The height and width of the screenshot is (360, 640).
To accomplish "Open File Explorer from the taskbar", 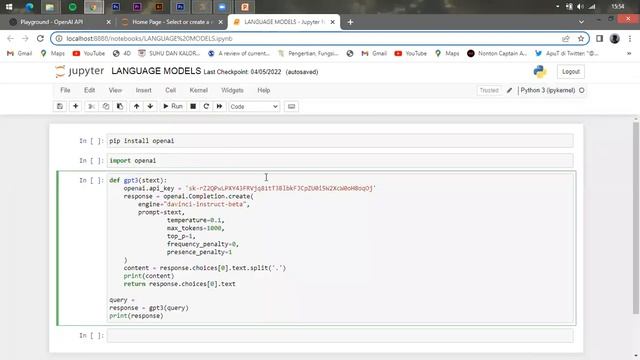I will click(x=50, y=7).
